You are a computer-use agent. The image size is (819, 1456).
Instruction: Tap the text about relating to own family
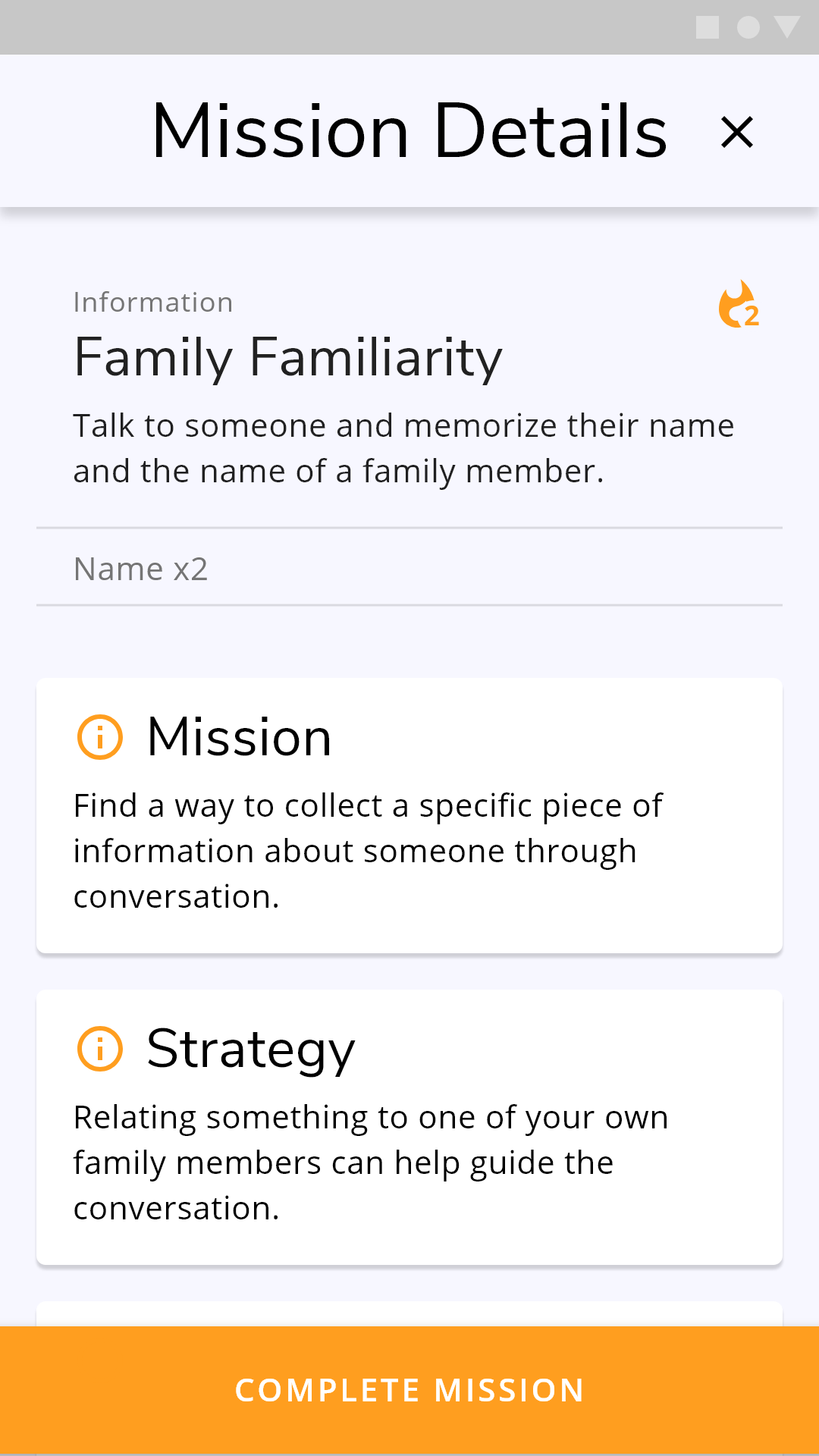tap(370, 1140)
